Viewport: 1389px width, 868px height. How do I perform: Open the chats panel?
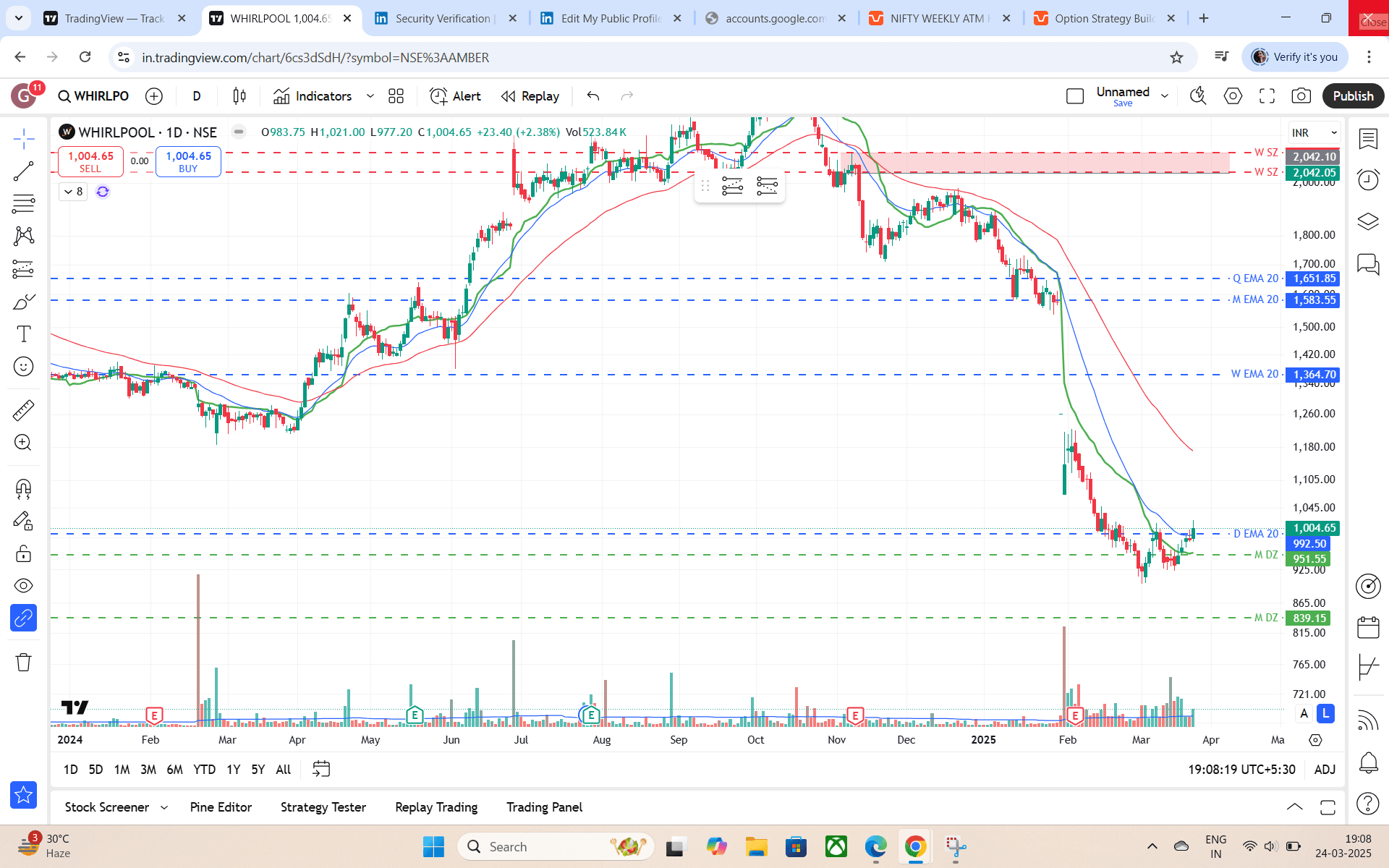(1368, 263)
